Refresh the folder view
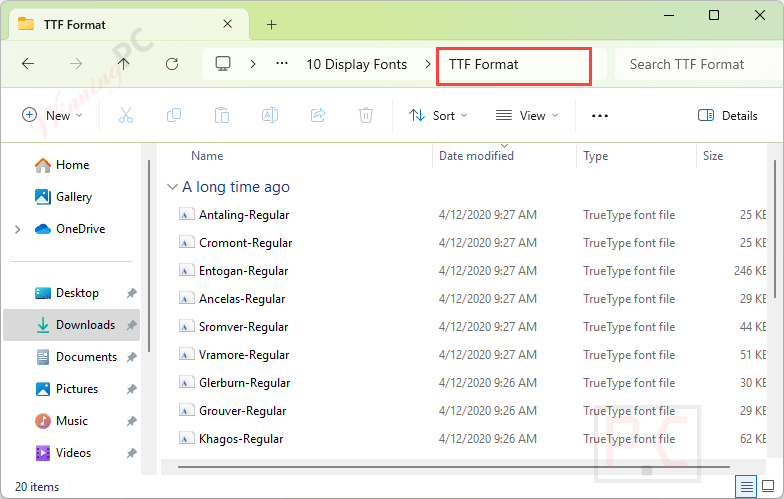 (x=172, y=64)
